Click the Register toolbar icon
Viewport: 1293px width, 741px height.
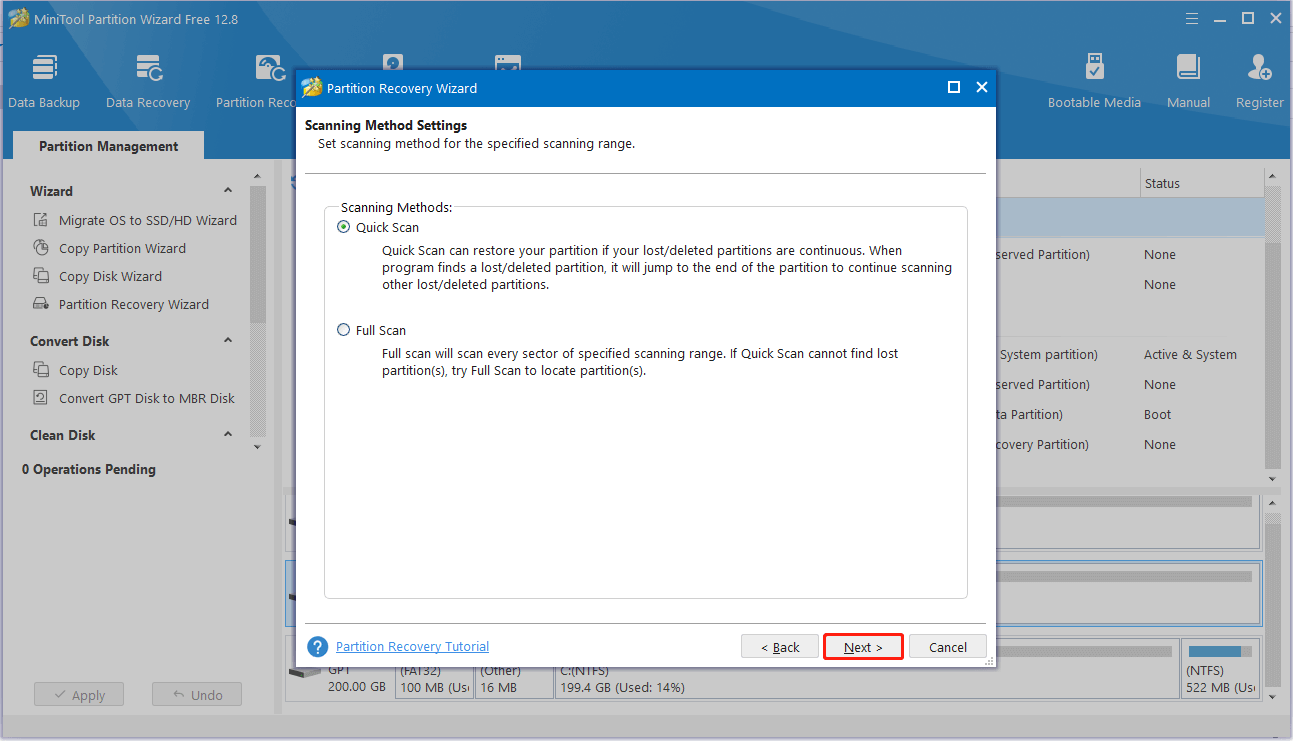1259,80
